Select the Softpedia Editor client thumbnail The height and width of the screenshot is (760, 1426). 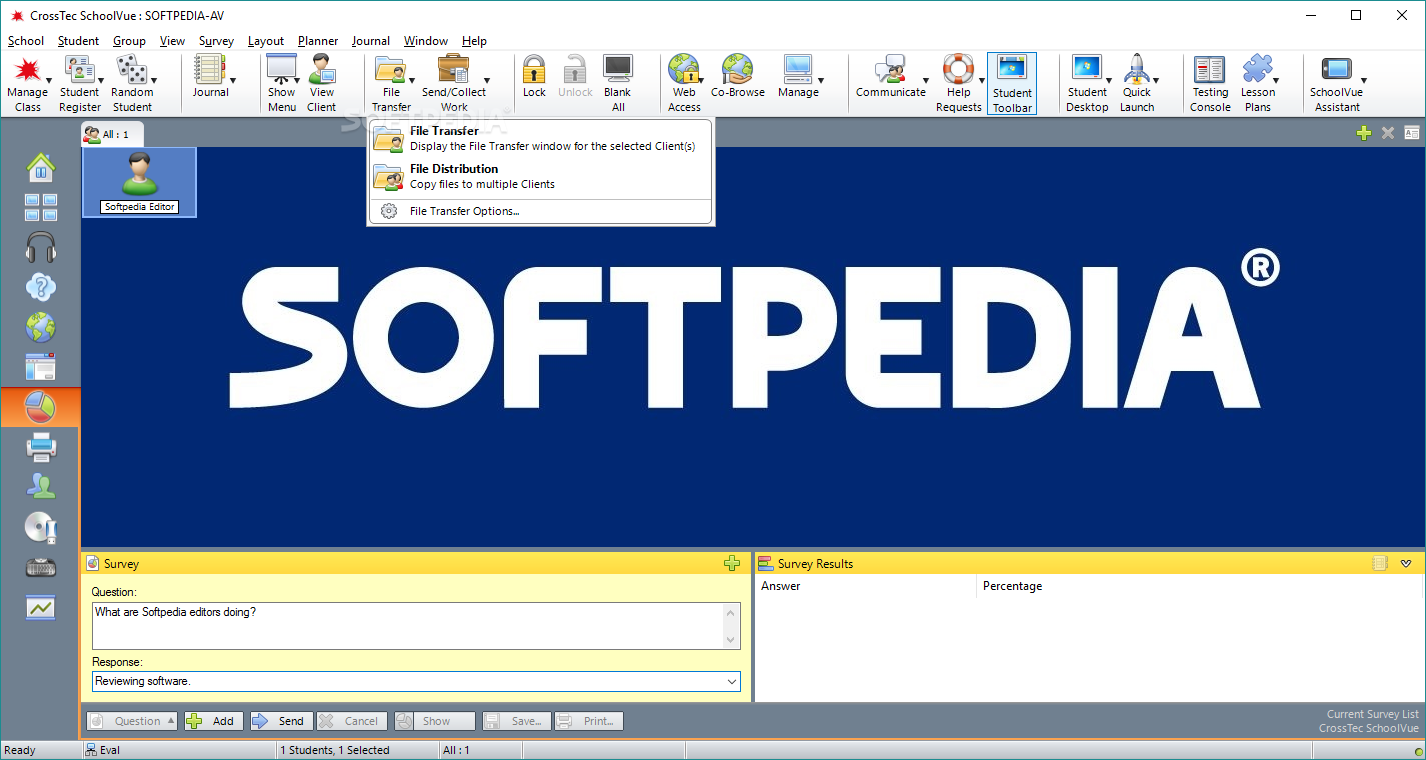pyautogui.click(x=139, y=182)
